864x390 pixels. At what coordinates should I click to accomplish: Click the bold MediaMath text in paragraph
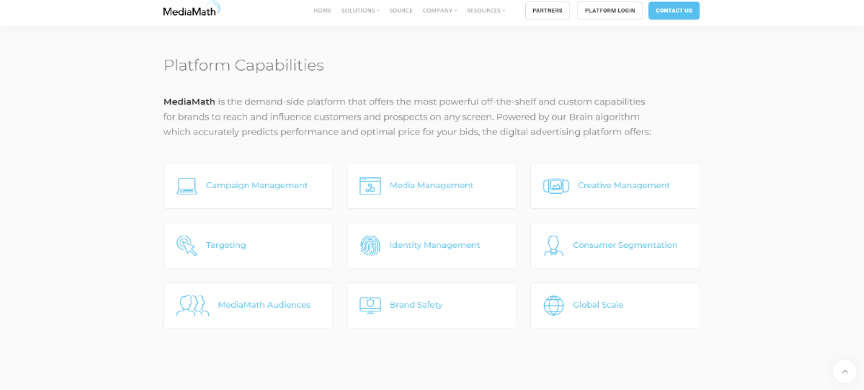190,102
